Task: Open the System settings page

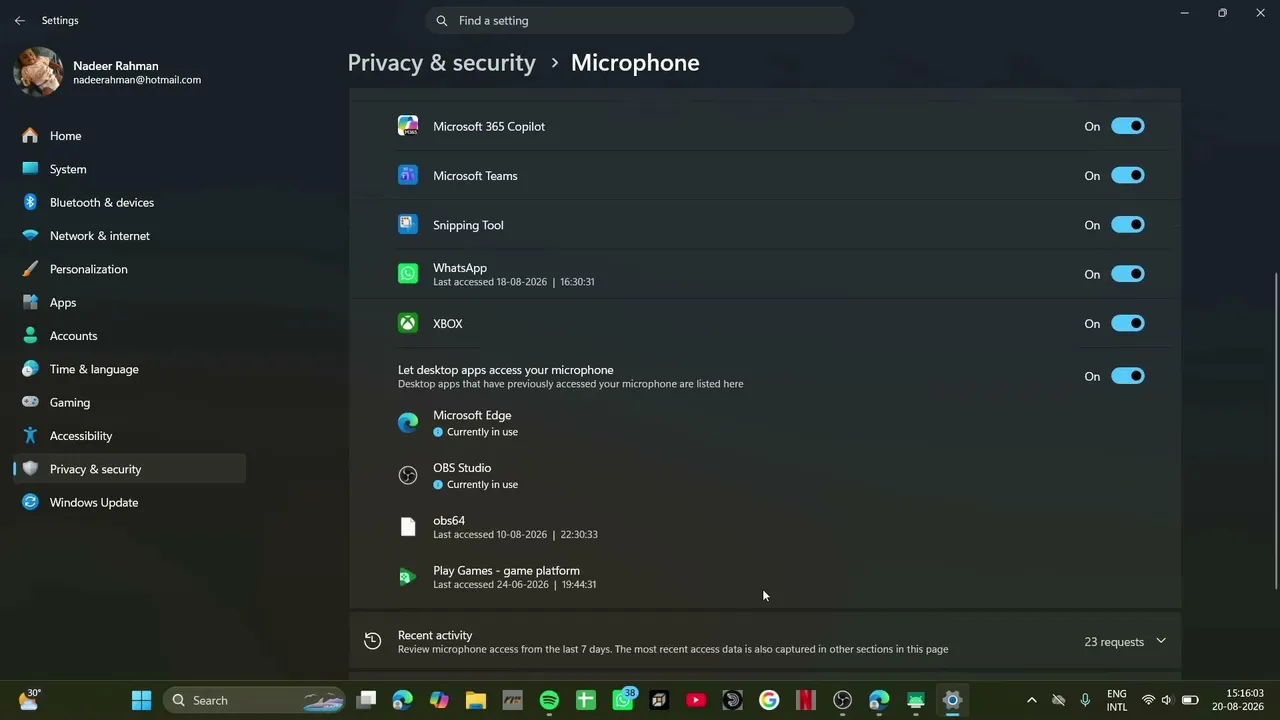Action: click(129, 169)
